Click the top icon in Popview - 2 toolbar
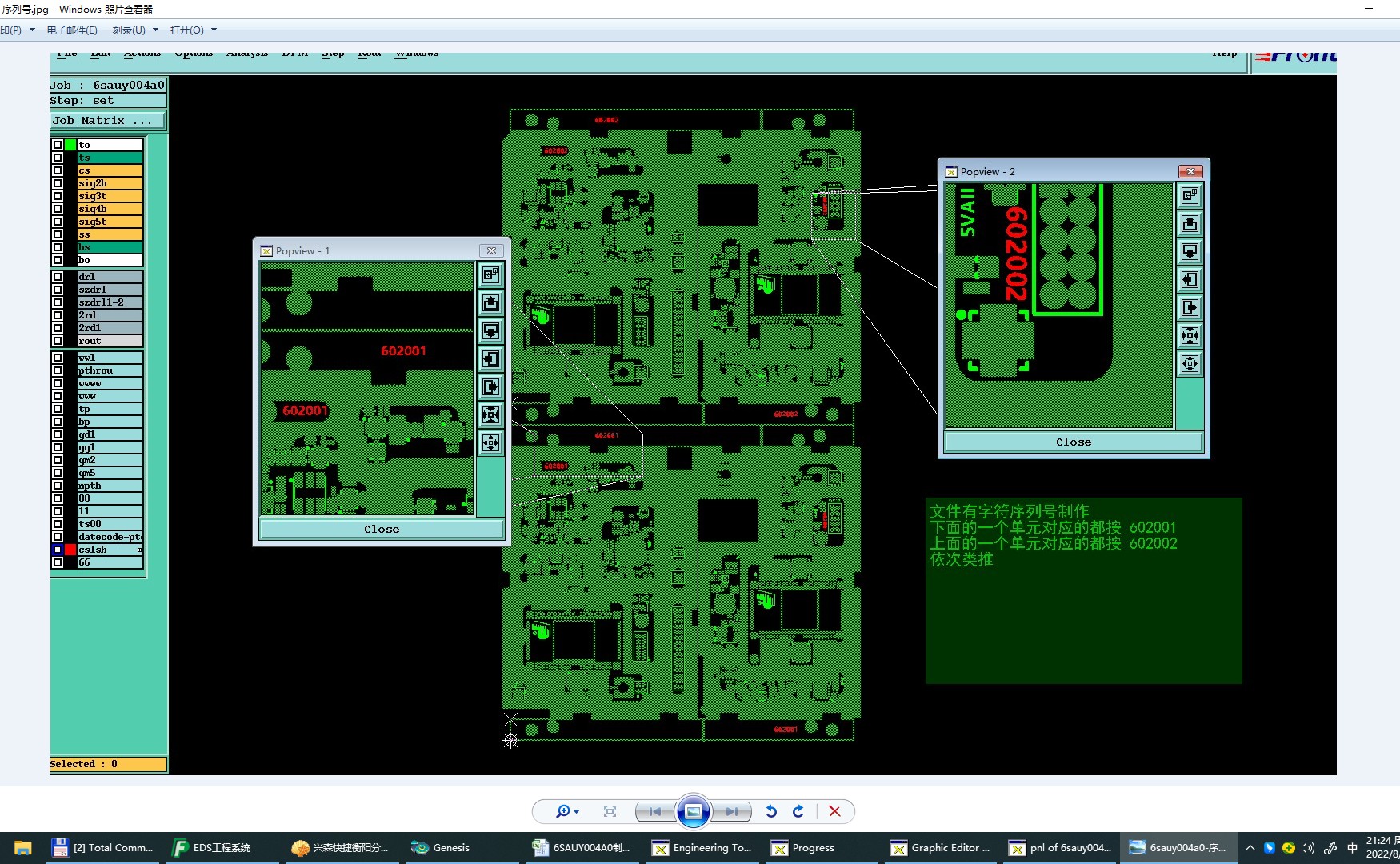The width and height of the screenshot is (1400, 864). pyautogui.click(x=1190, y=195)
